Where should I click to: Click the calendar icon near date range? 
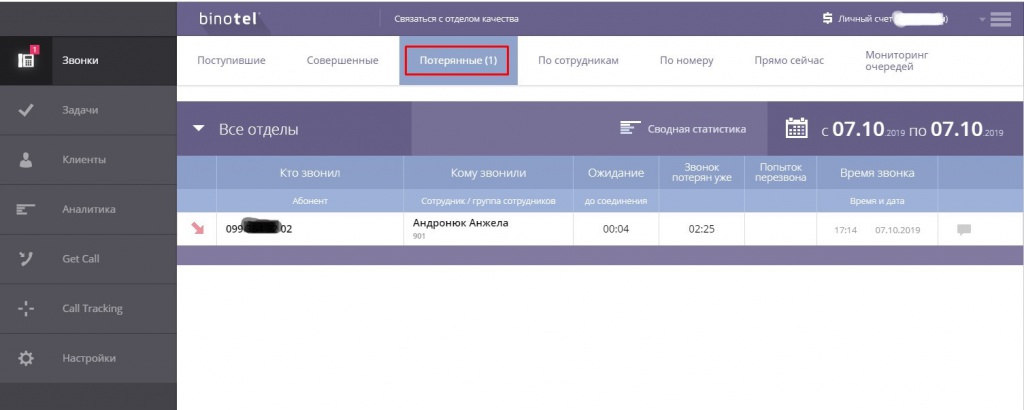pyautogui.click(x=797, y=128)
